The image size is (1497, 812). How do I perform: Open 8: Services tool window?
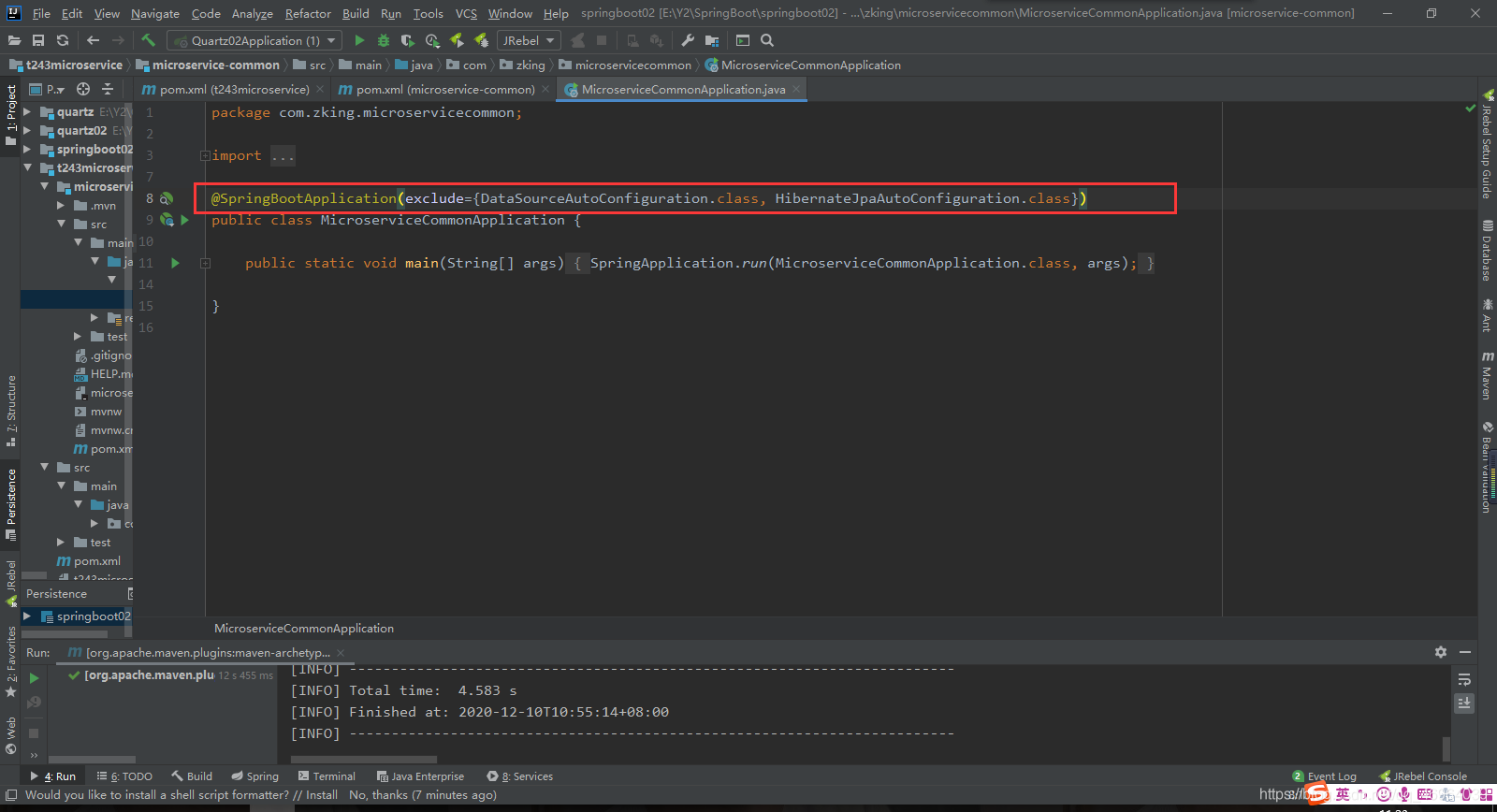tap(519, 776)
